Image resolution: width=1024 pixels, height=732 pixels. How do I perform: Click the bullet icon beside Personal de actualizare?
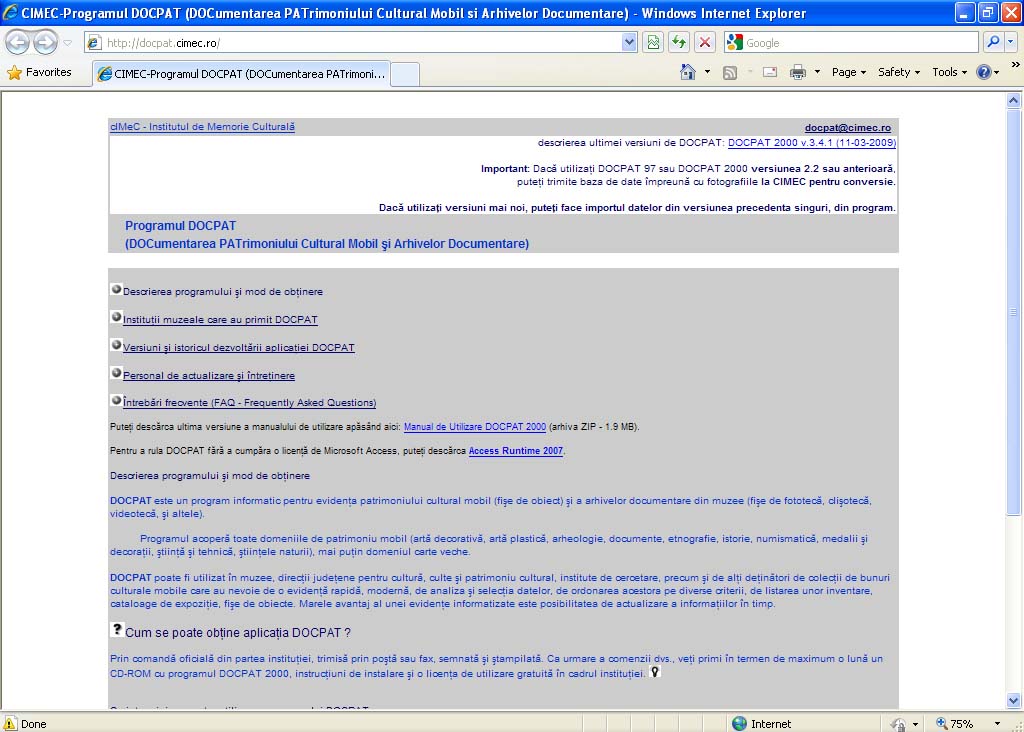tap(116, 374)
